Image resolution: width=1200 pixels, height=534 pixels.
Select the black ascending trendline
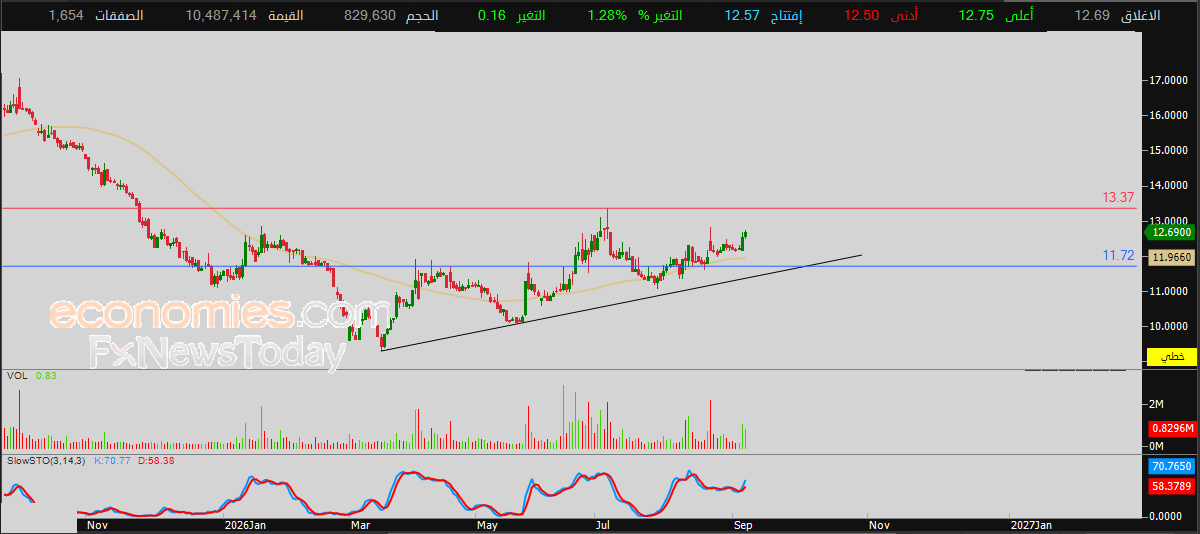pyautogui.click(x=621, y=303)
